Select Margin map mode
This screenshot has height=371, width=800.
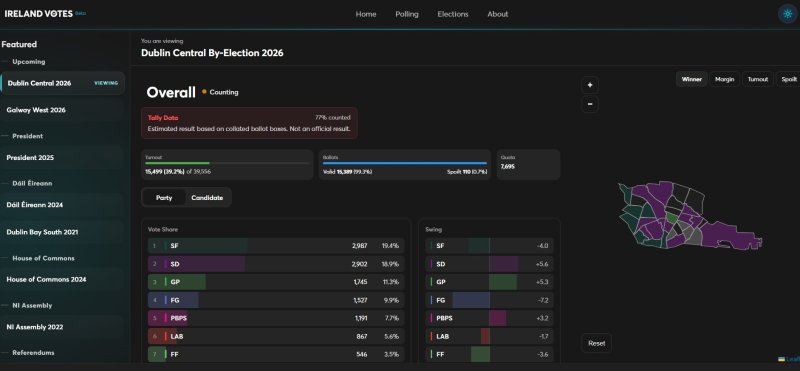[x=724, y=79]
